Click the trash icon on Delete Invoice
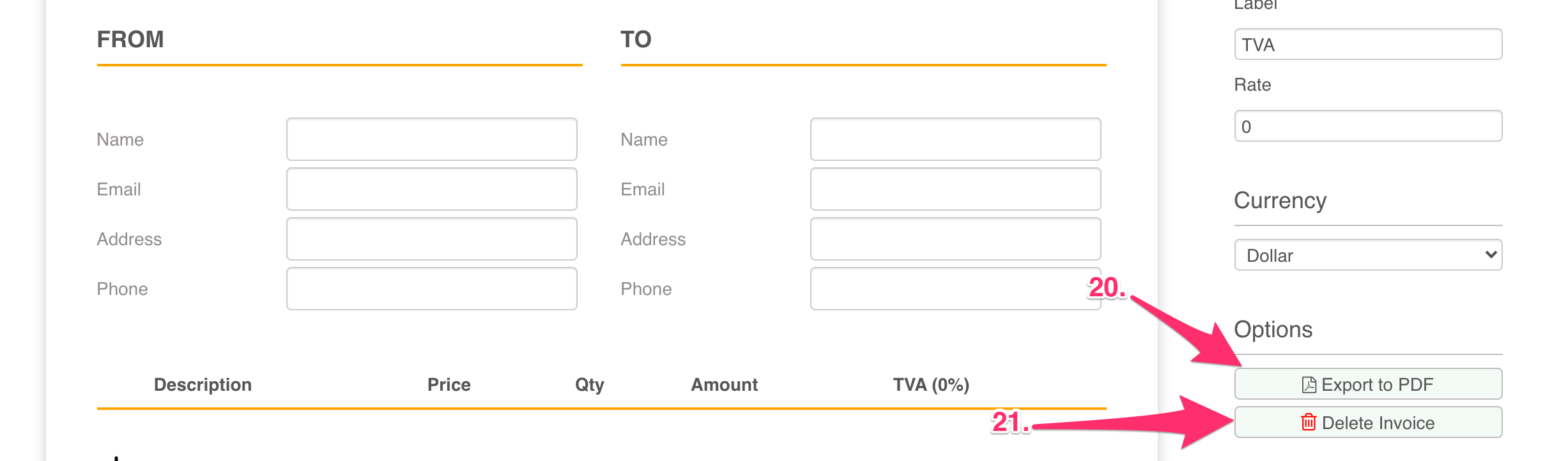This screenshot has height=461, width=1568. click(x=1308, y=422)
